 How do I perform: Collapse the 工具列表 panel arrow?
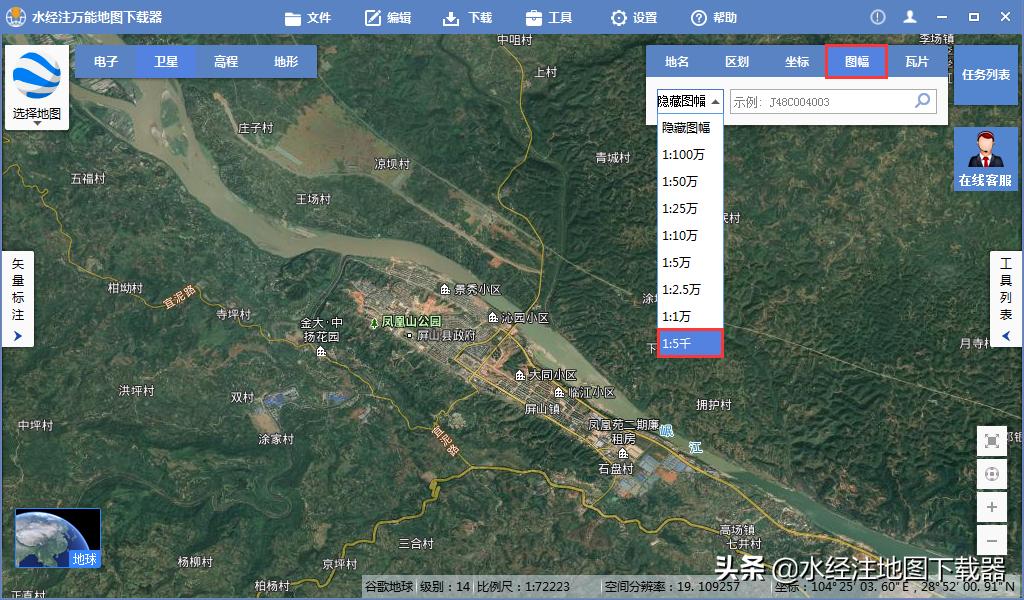[x=1006, y=337]
